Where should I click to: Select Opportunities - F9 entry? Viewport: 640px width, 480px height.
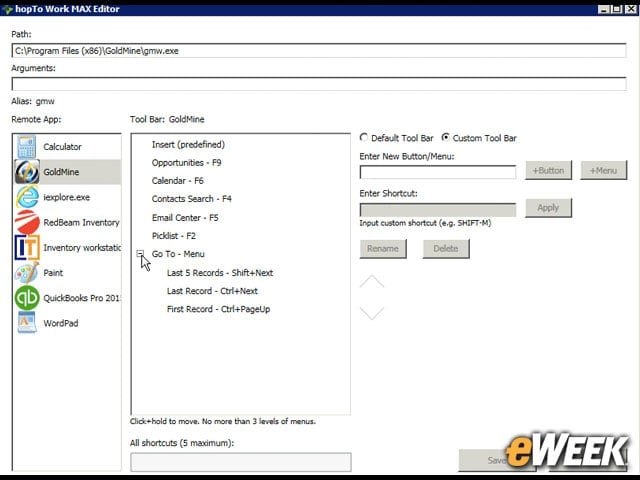pyautogui.click(x=187, y=162)
